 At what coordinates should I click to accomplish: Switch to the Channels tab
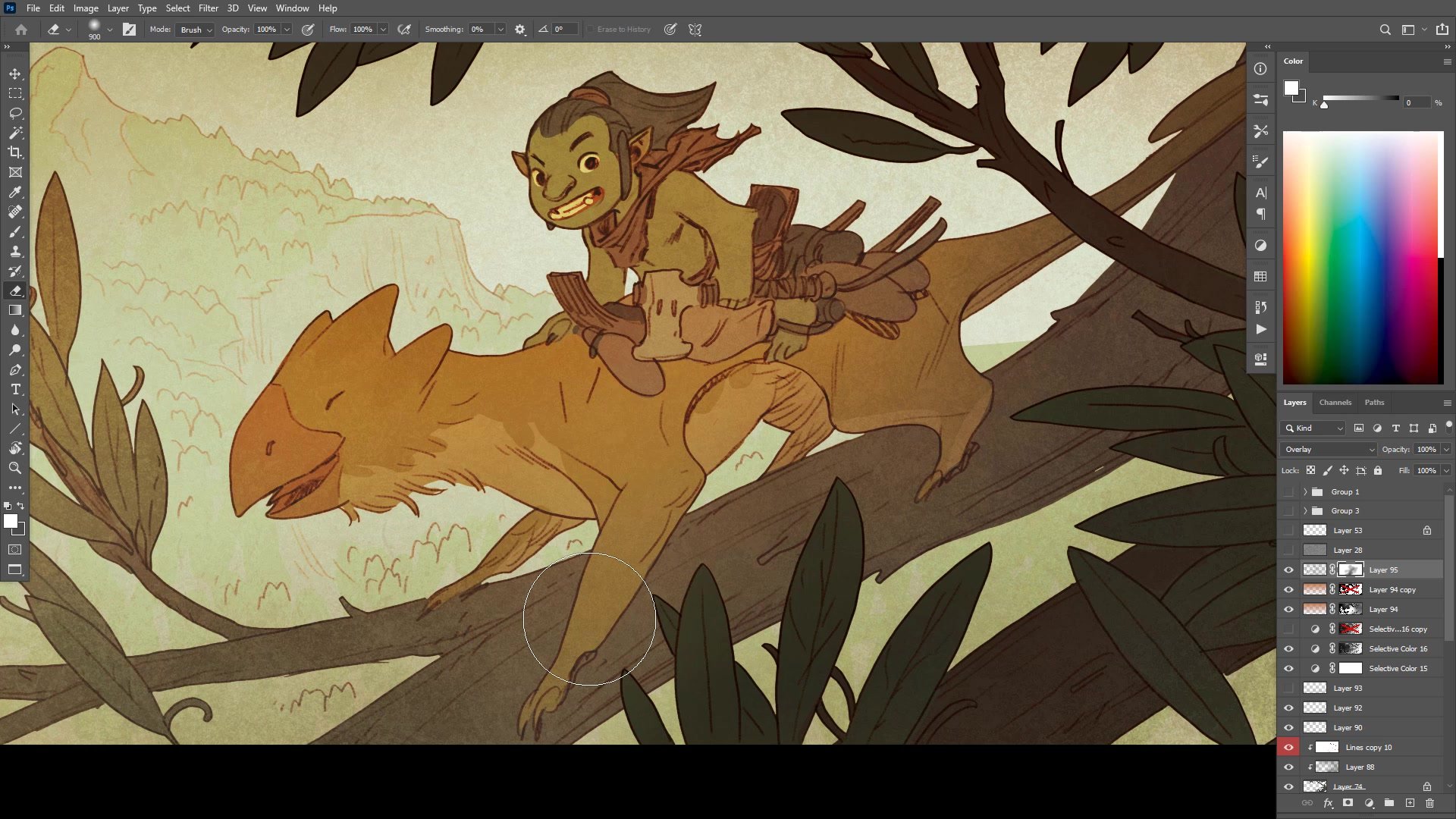[1335, 403]
